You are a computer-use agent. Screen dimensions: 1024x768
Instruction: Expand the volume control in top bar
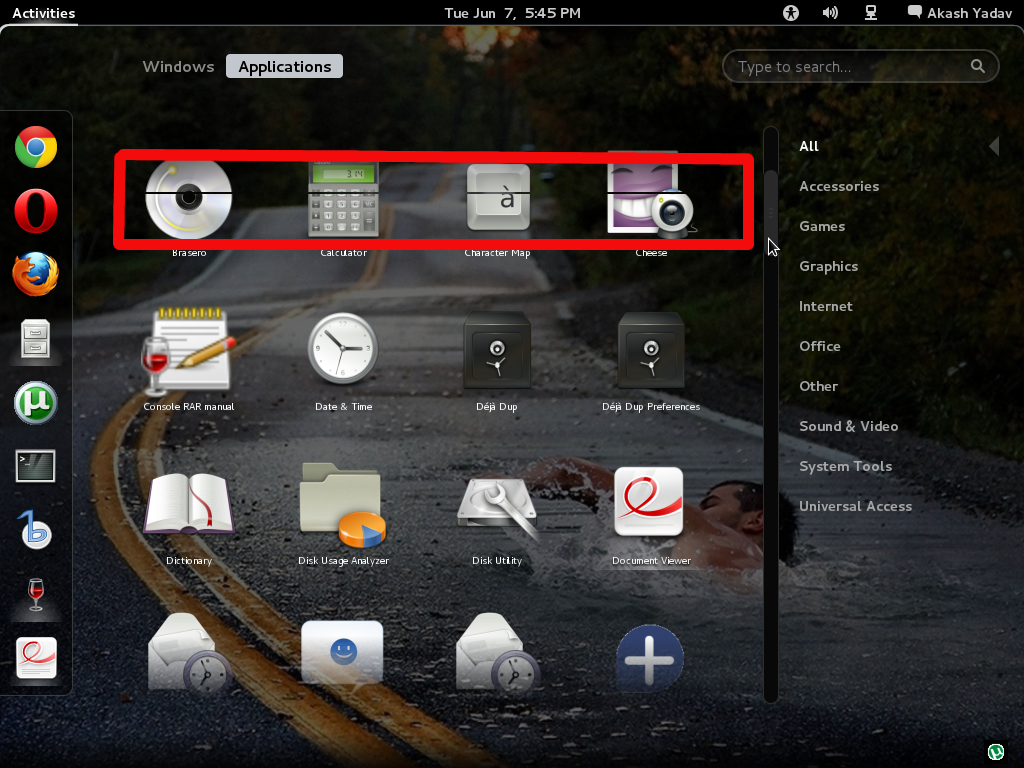coord(830,13)
